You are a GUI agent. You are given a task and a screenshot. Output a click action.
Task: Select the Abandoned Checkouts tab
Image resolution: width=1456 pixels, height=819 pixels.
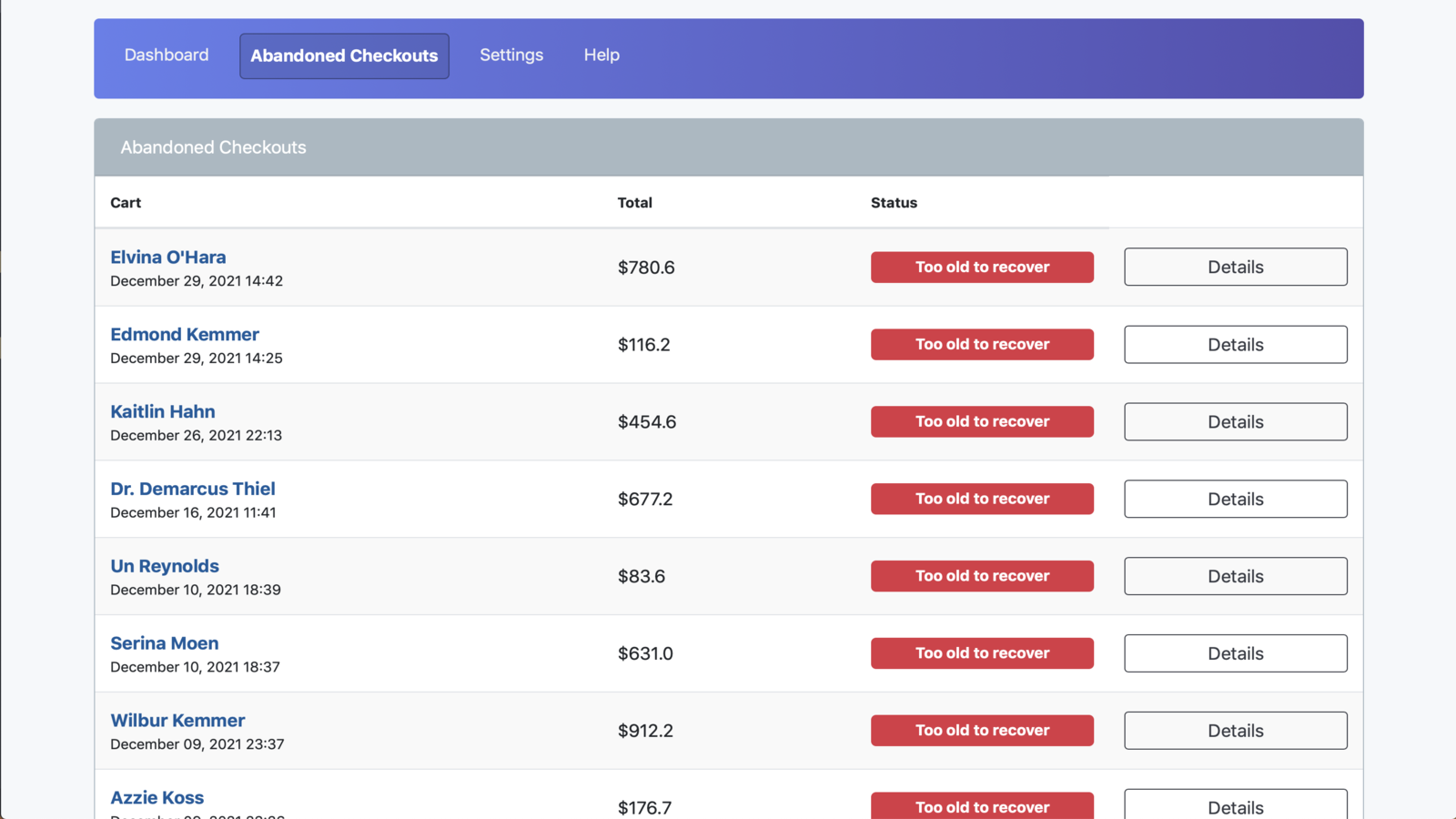tap(344, 56)
